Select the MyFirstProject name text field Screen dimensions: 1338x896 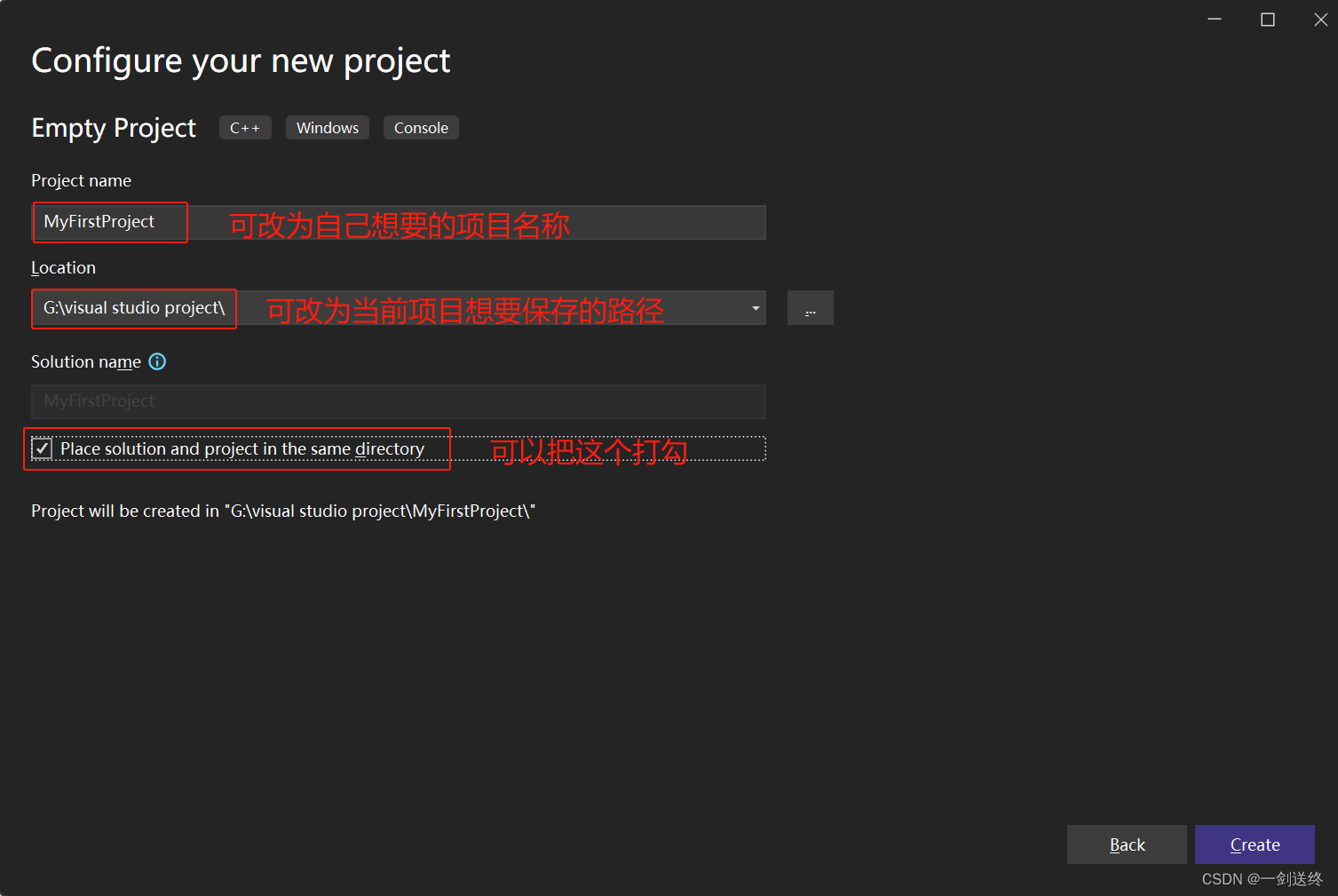coord(109,221)
